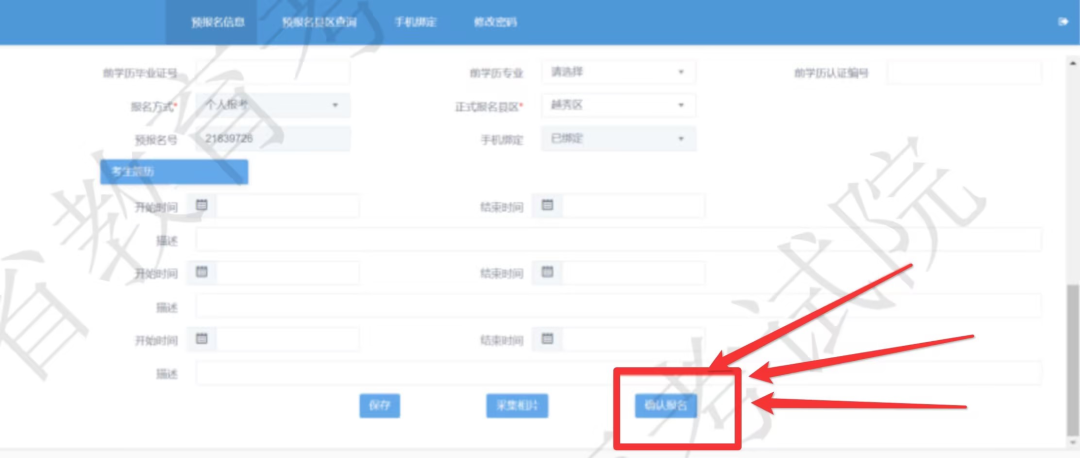Open date picker for third 开始时间 field
This screenshot has height=458, width=1080.
[x=201, y=339]
